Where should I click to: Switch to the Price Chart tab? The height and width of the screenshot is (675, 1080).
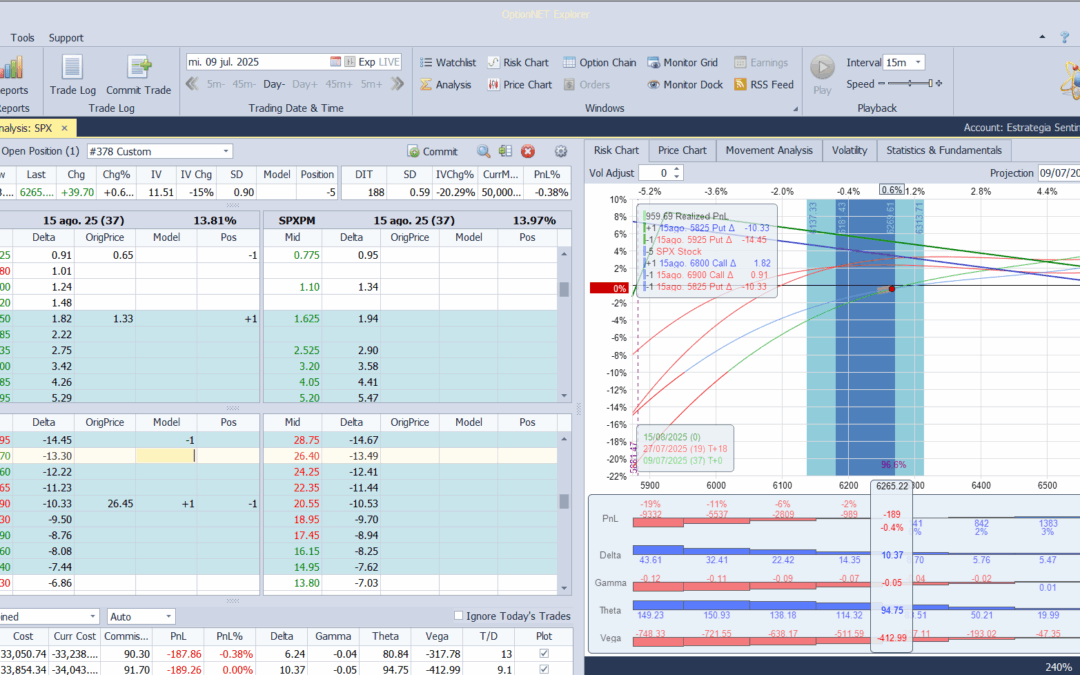(682, 150)
